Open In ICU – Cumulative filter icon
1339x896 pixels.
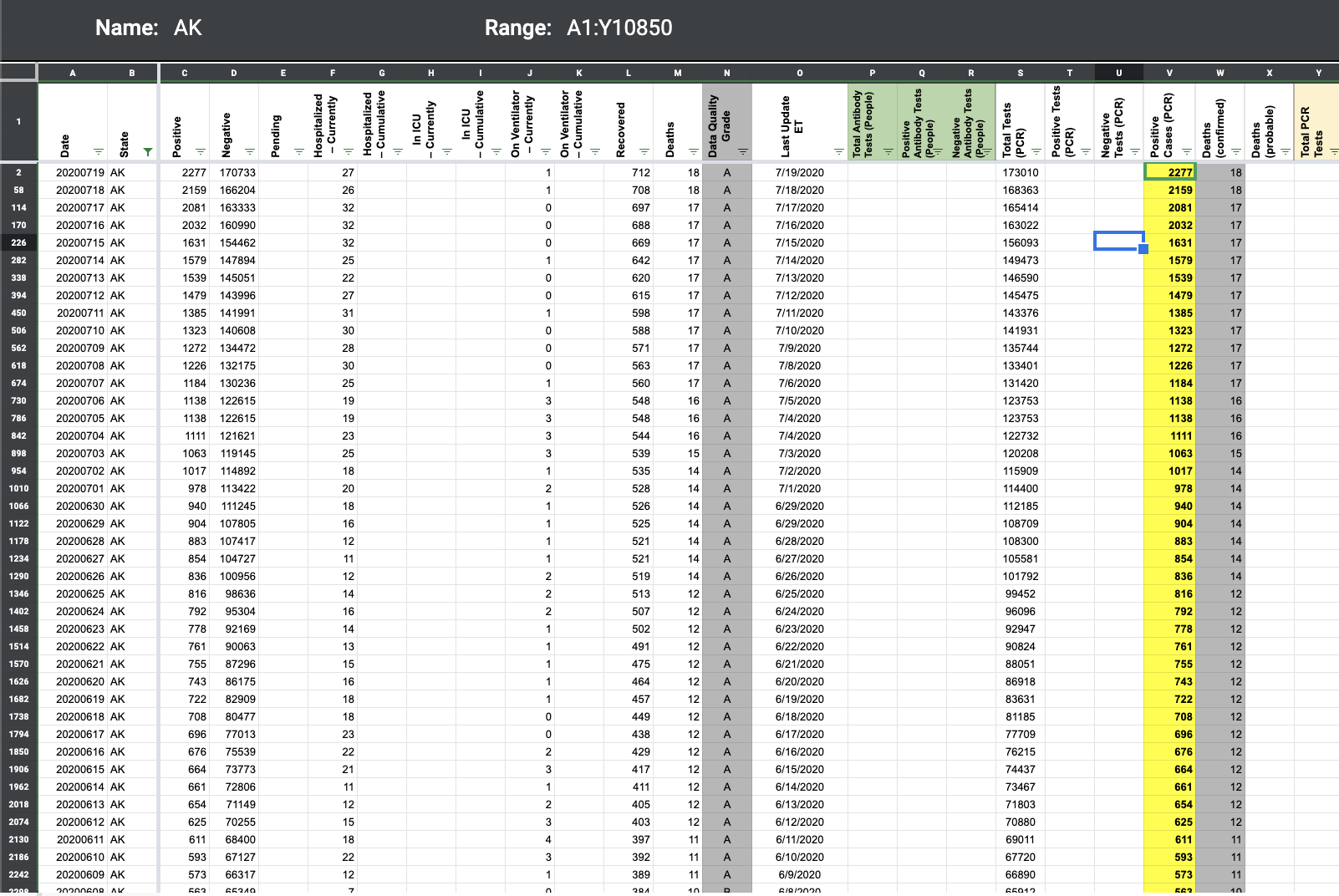coord(496,152)
